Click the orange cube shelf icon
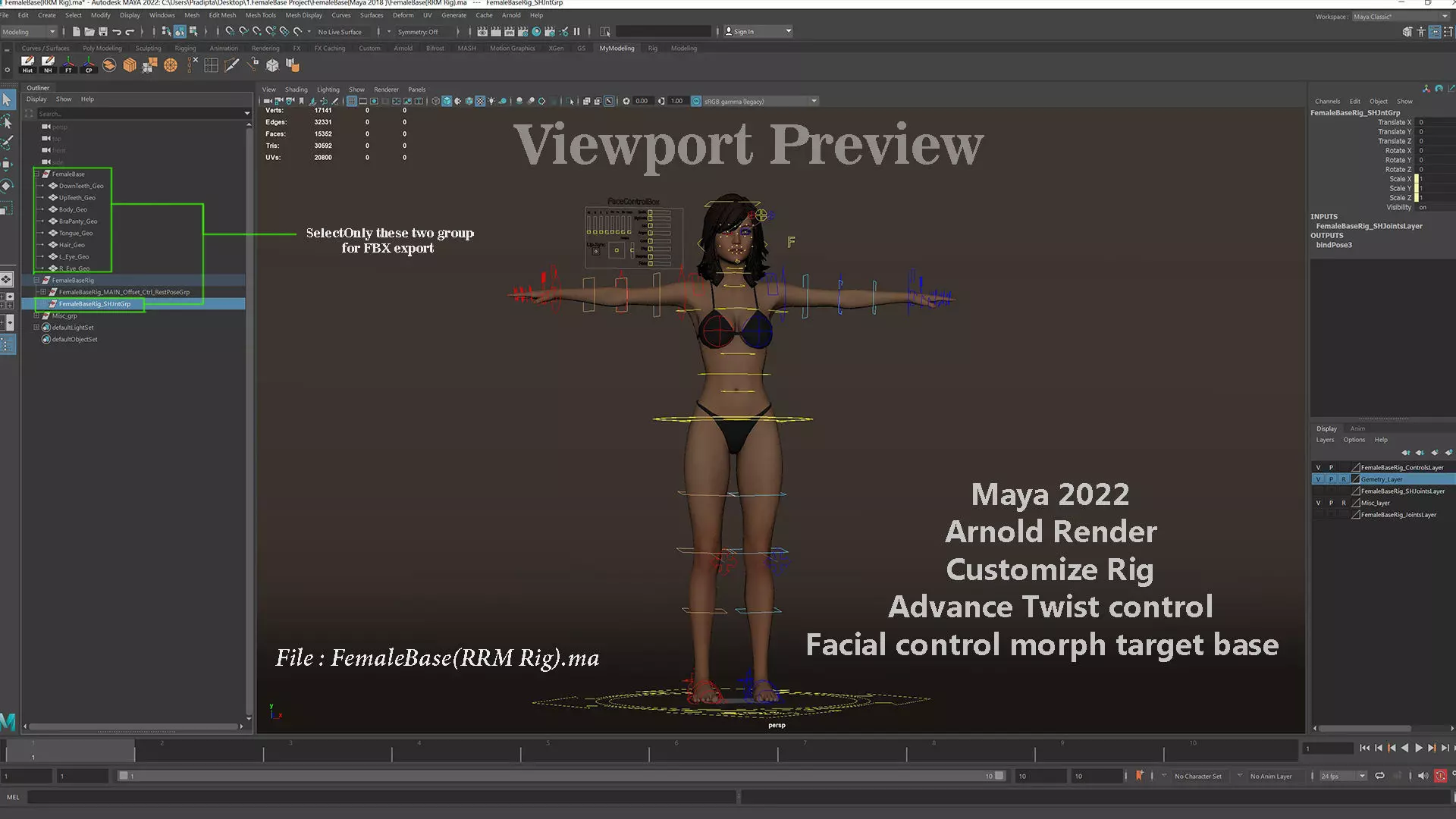 (x=130, y=64)
